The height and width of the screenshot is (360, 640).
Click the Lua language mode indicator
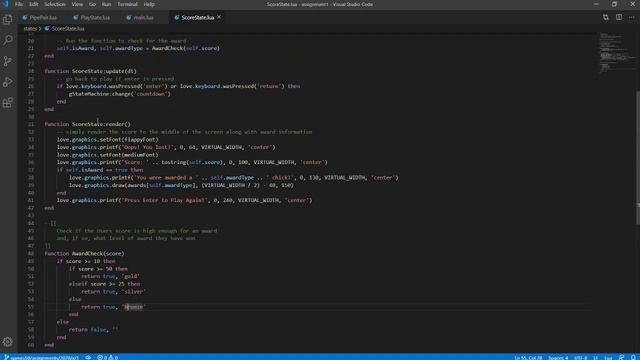tap(608, 357)
